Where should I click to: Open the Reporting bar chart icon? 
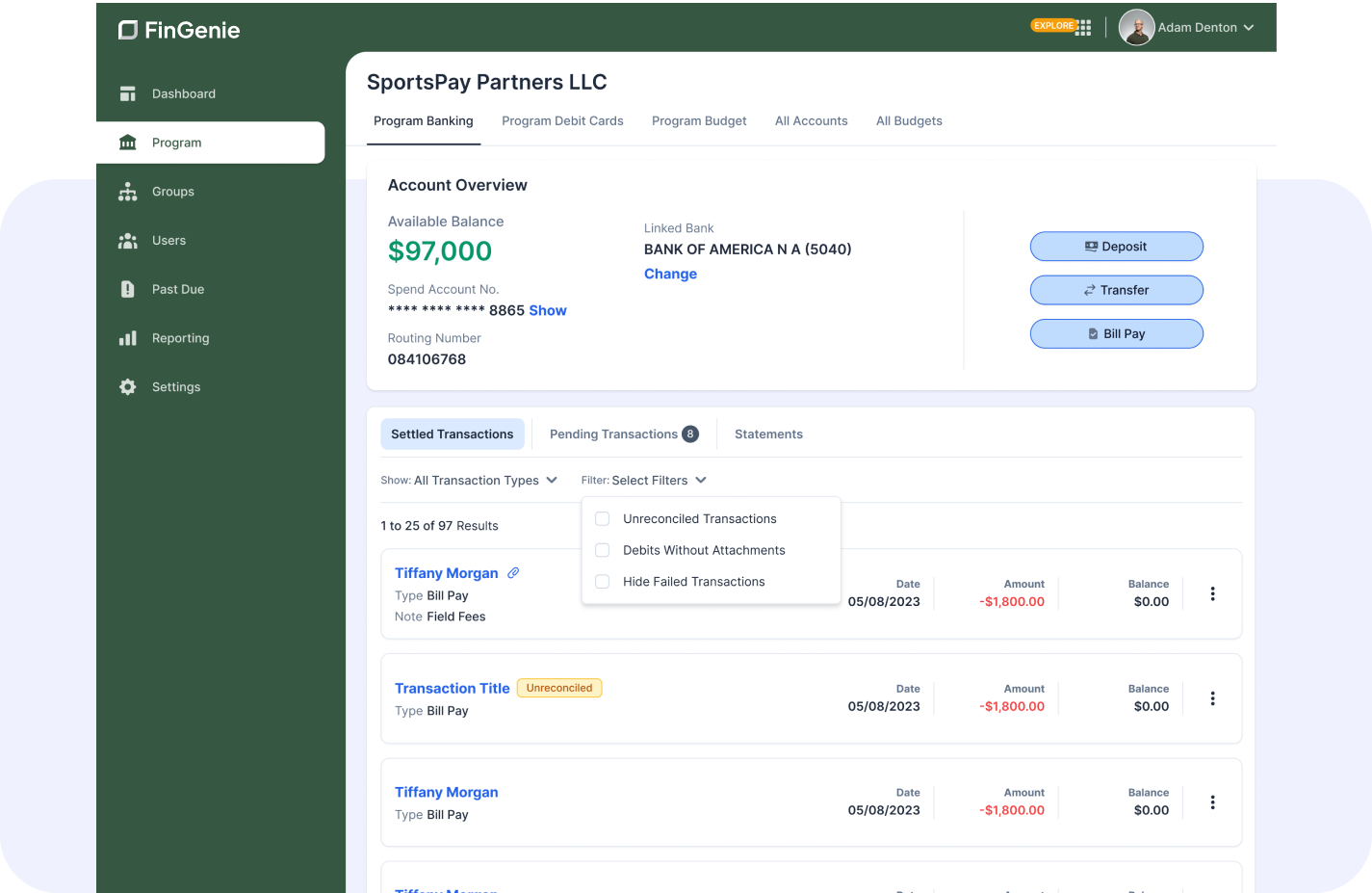[127, 338]
